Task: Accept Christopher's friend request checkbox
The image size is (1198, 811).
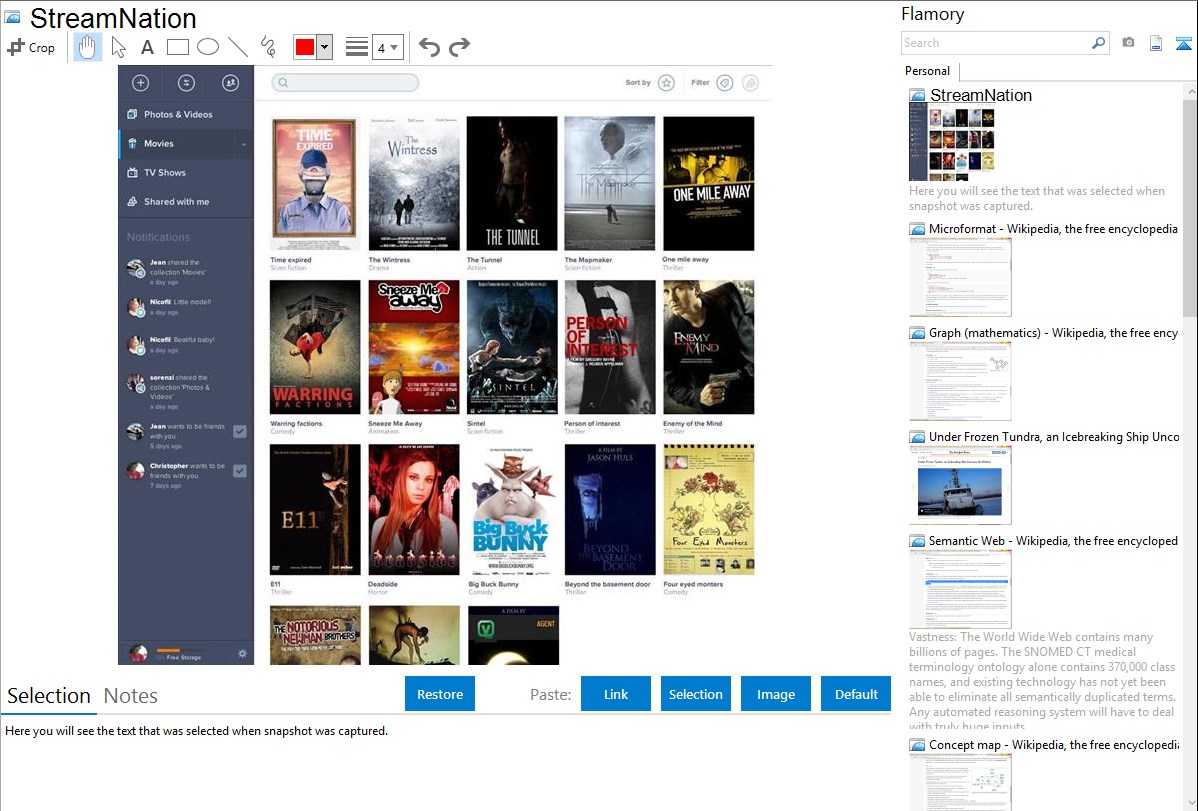Action: [240, 471]
